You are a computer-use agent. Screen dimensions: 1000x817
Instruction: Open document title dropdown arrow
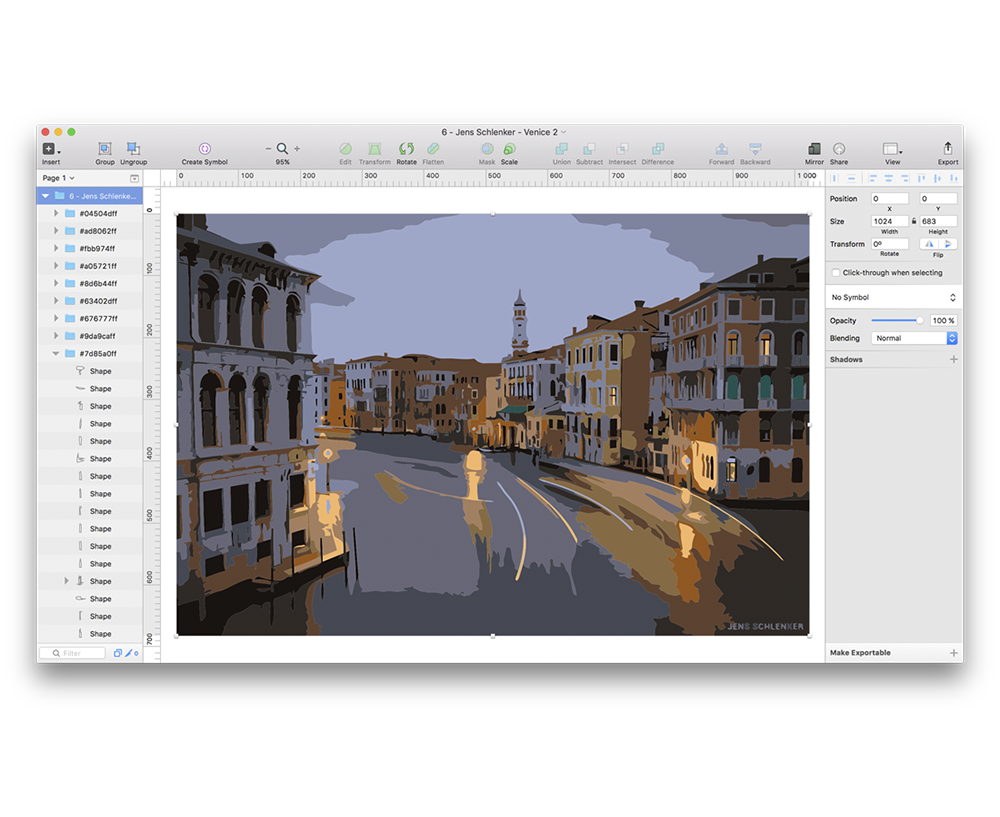564,132
